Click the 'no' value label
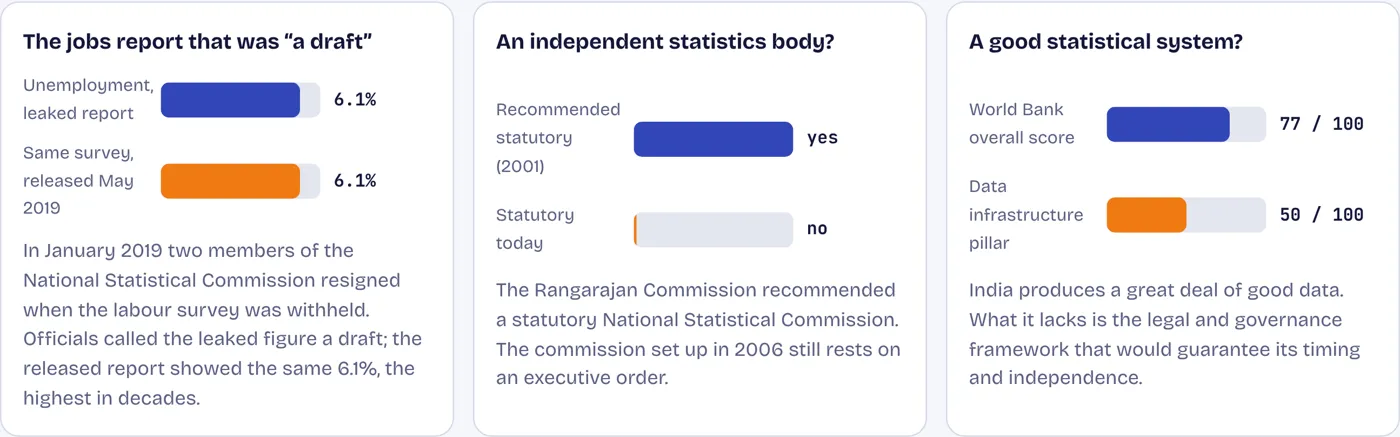The height and width of the screenshot is (437, 1400). (817, 230)
